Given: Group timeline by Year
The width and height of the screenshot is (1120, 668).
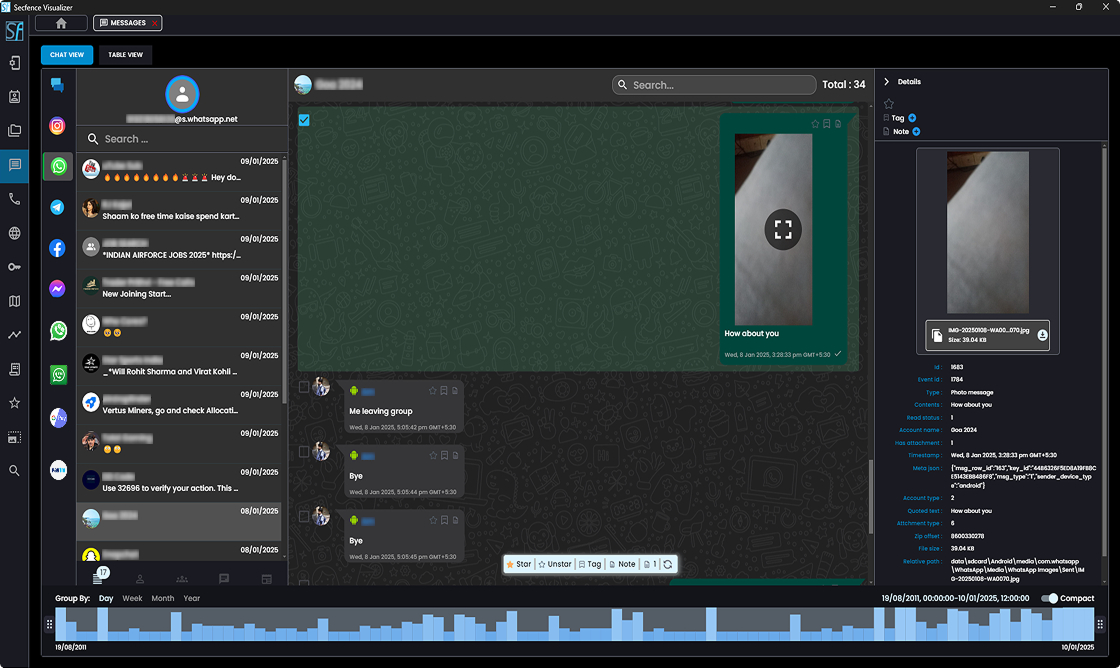Looking at the screenshot, I should (x=191, y=599).
